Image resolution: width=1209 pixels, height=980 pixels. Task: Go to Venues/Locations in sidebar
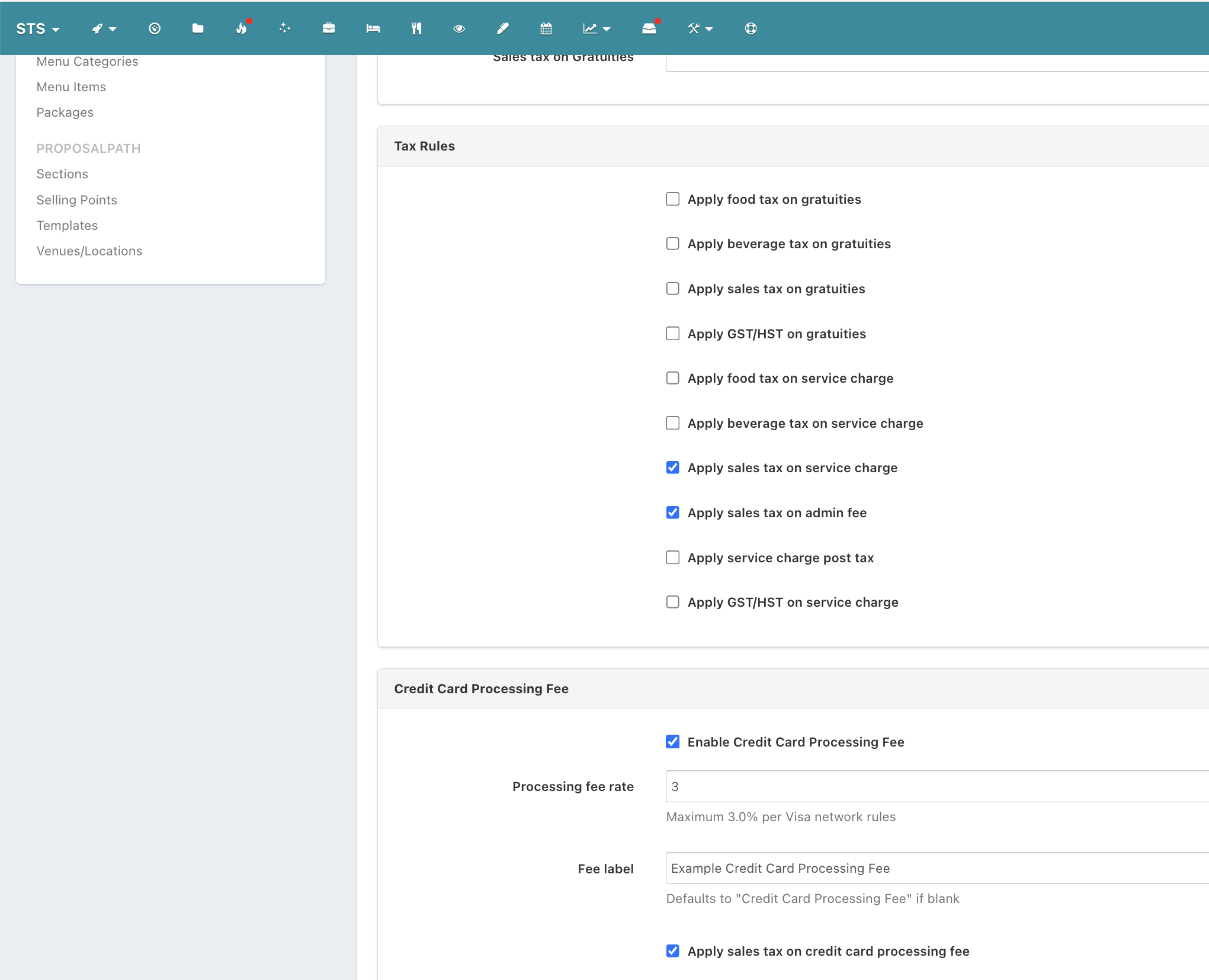pos(89,251)
